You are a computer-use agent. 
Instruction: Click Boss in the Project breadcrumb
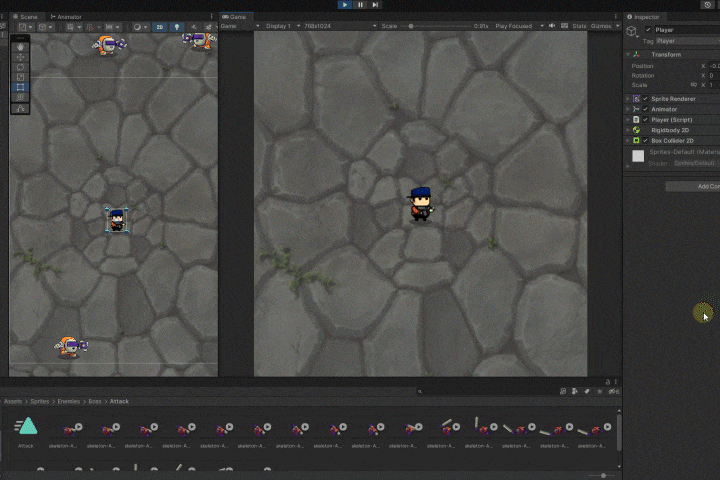95,401
